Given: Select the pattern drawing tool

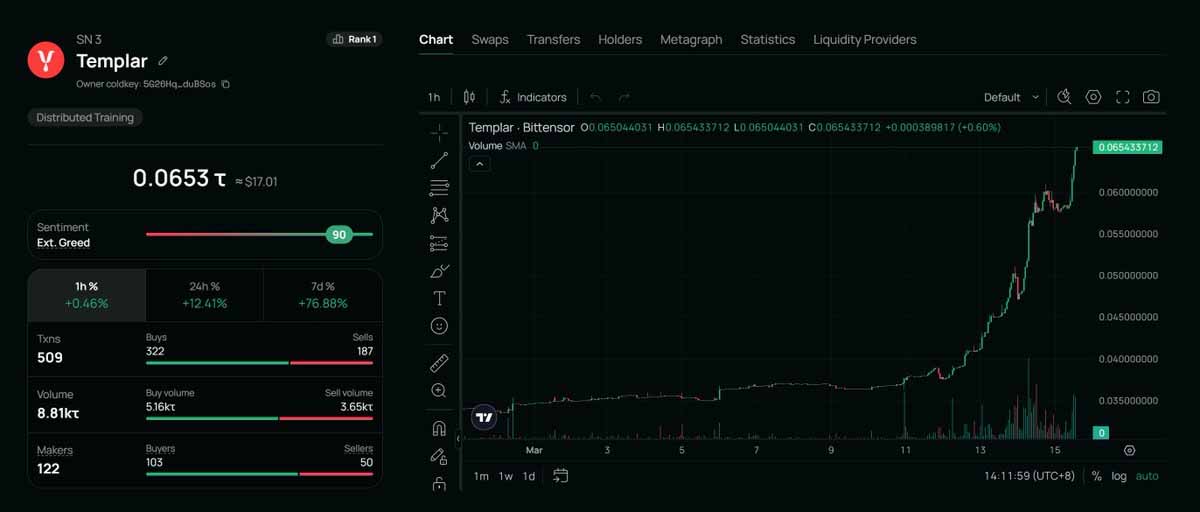Looking at the screenshot, I should click(439, 215).
